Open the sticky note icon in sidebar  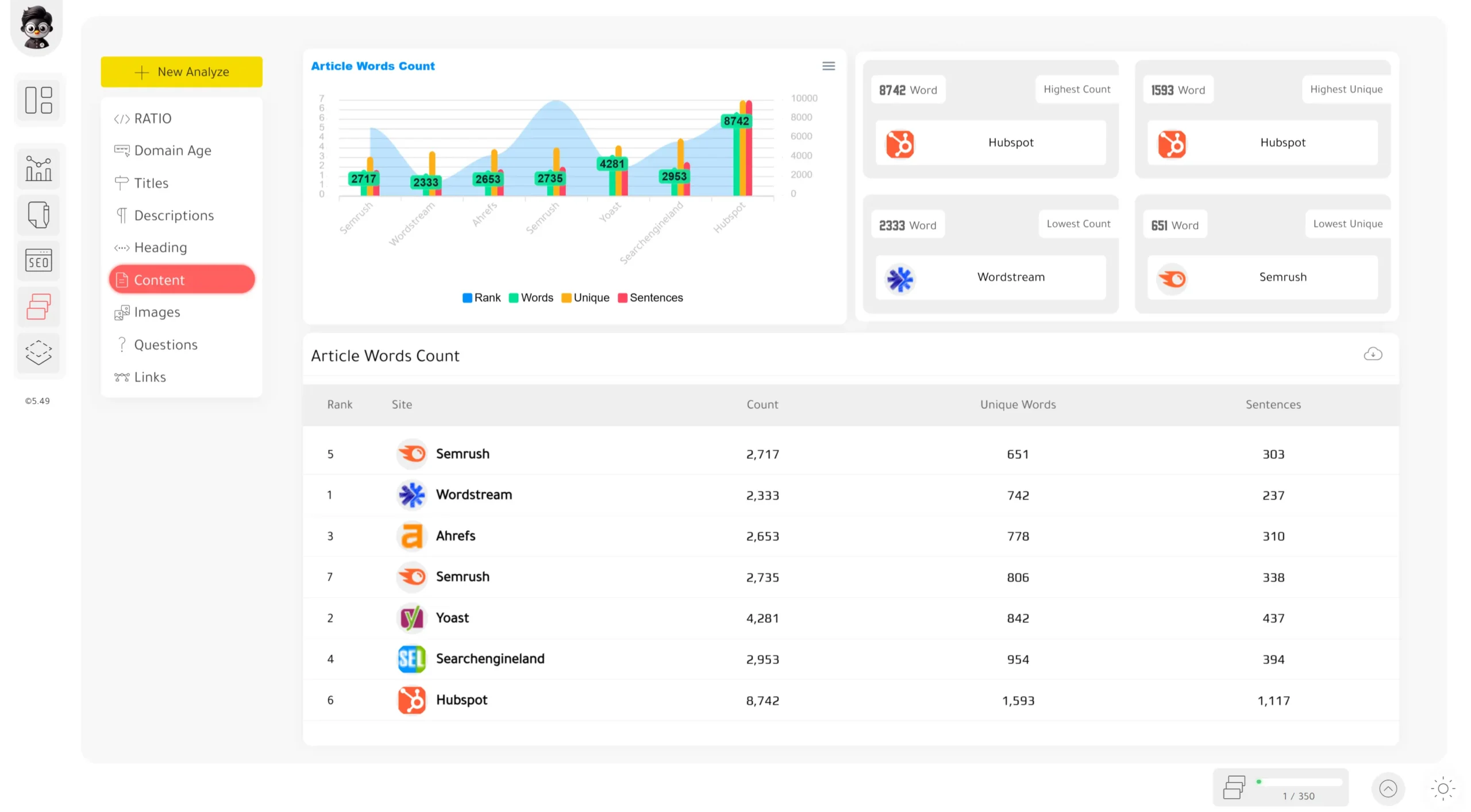click(x=38, y=215)
